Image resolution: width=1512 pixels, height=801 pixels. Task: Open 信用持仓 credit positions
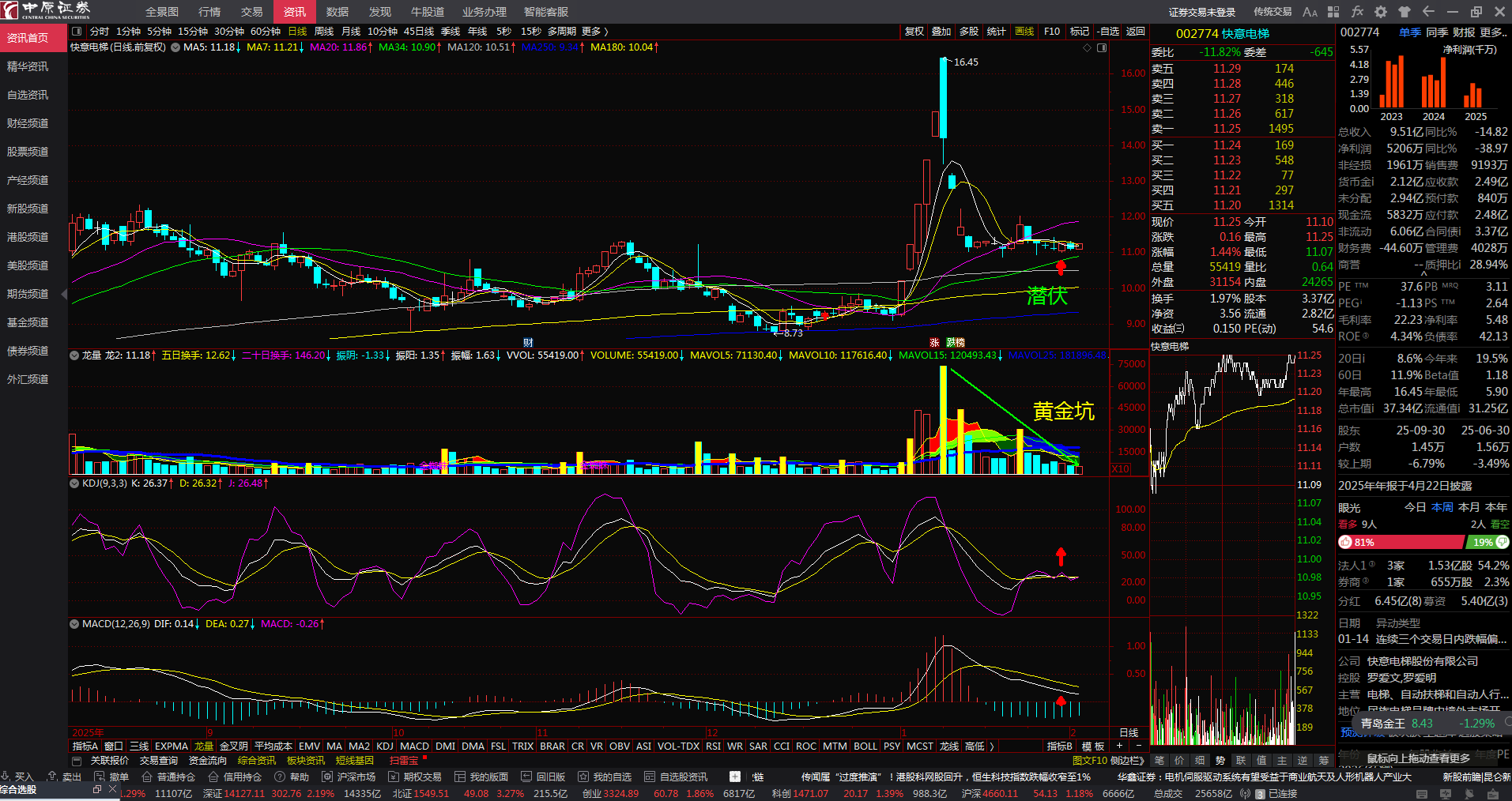point(235,777)
